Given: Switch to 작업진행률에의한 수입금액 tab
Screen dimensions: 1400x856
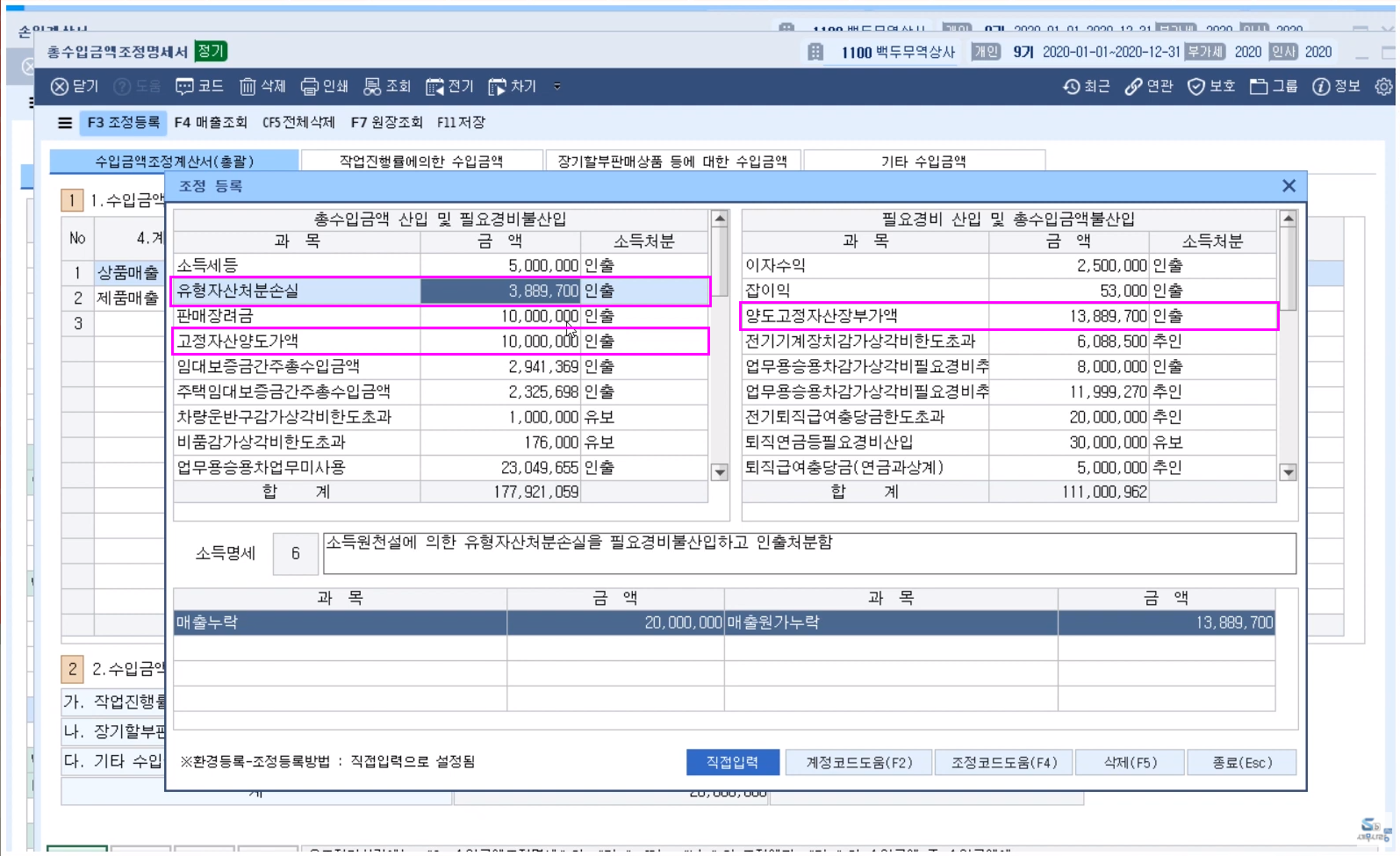Looking at the screenshot, I should tap(420, 162).
